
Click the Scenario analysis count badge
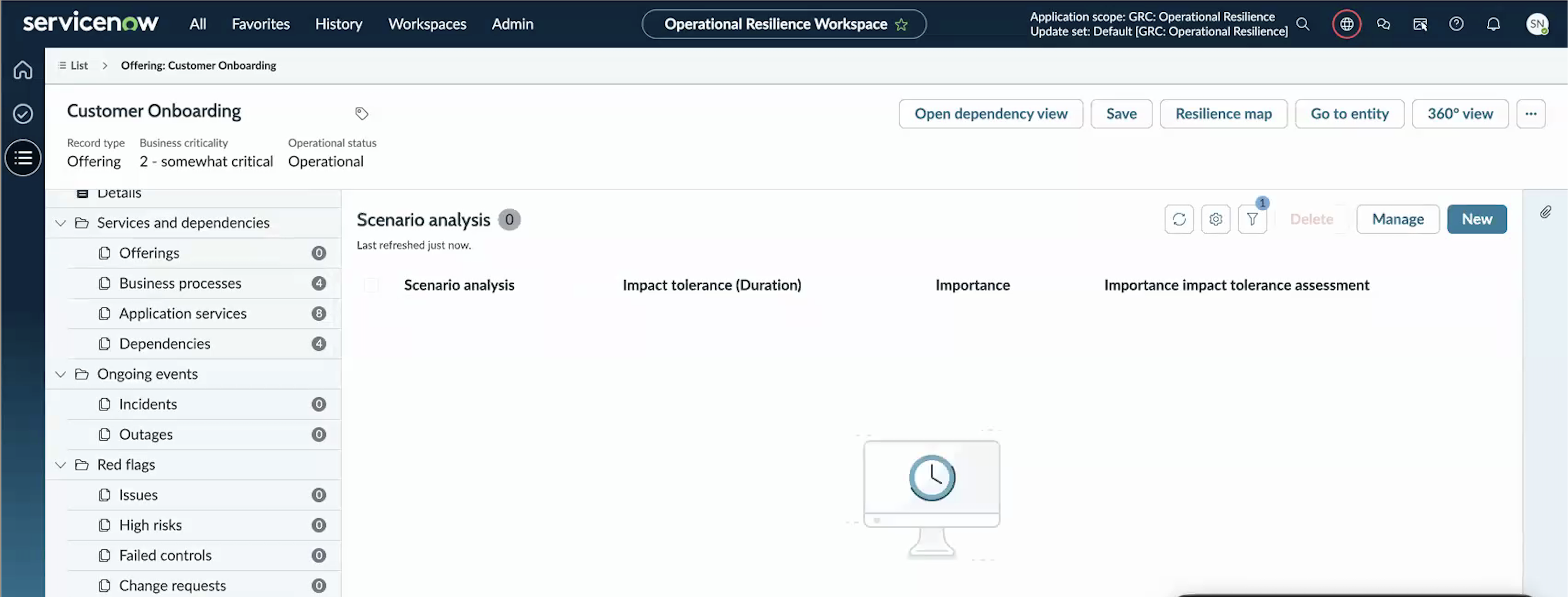509,220
